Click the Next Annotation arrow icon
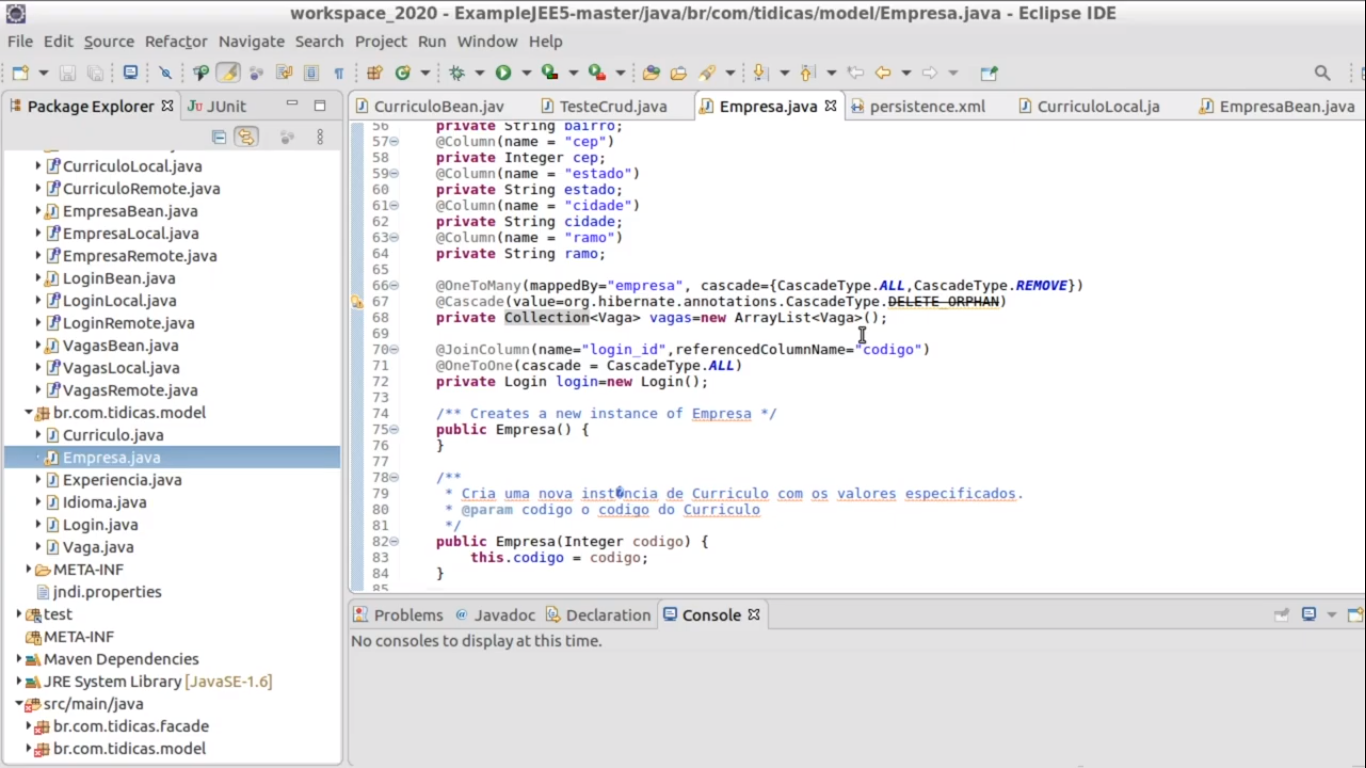Screen dimensions: 1366x768 pyautogui.click(x=760, y=73)
